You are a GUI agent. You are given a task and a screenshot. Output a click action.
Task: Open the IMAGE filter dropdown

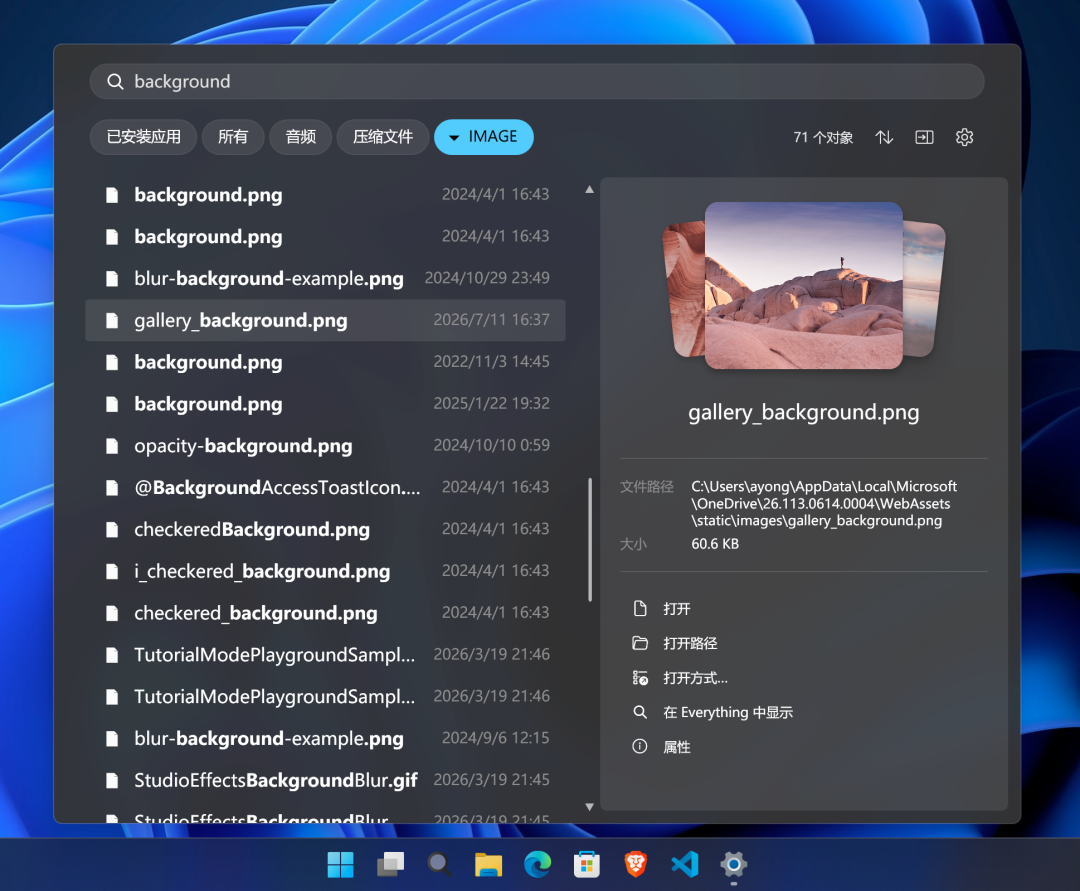coord(484,137)
